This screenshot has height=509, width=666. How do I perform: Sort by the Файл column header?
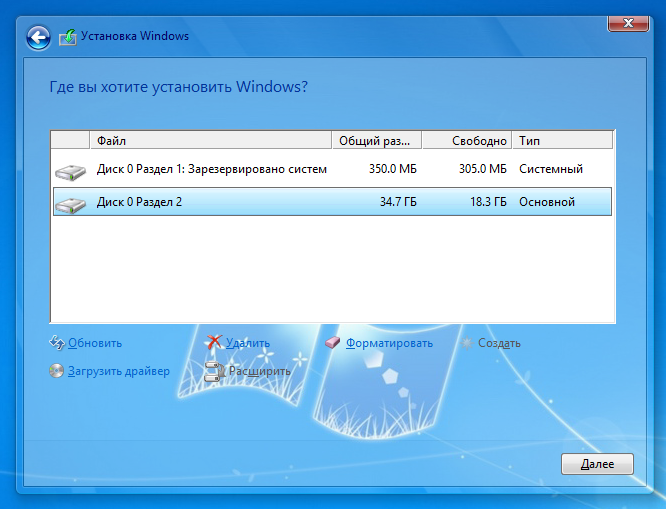point(210,140)
